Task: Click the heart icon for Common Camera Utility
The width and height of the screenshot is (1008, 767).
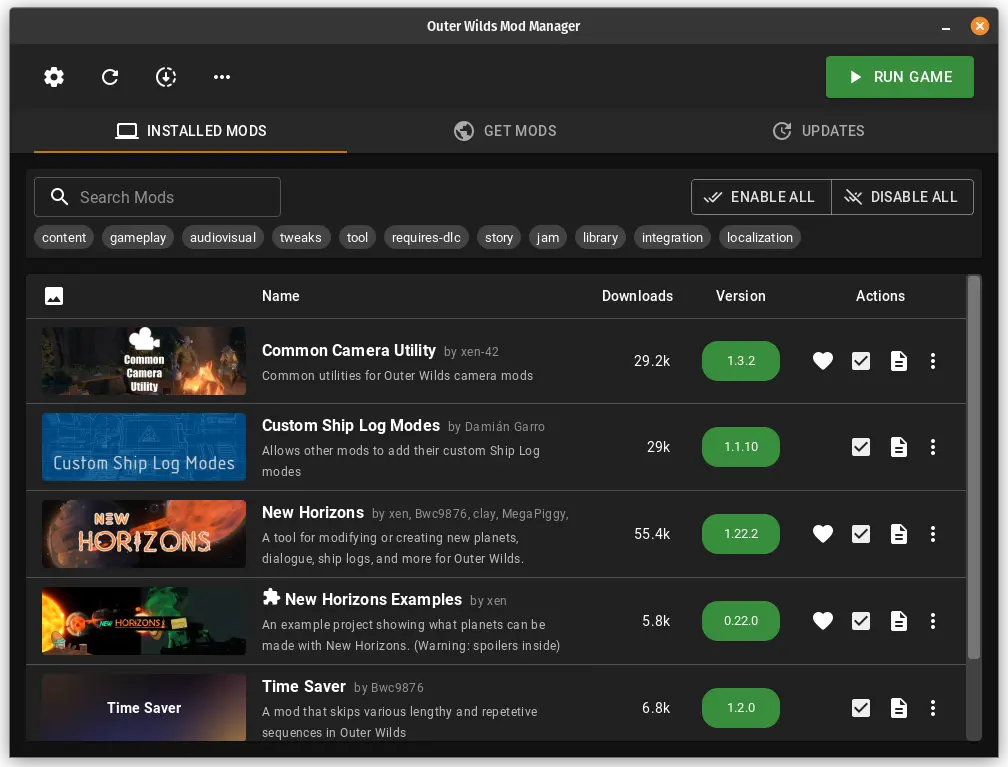Action: pyautogui.click(x=823, y=361)
